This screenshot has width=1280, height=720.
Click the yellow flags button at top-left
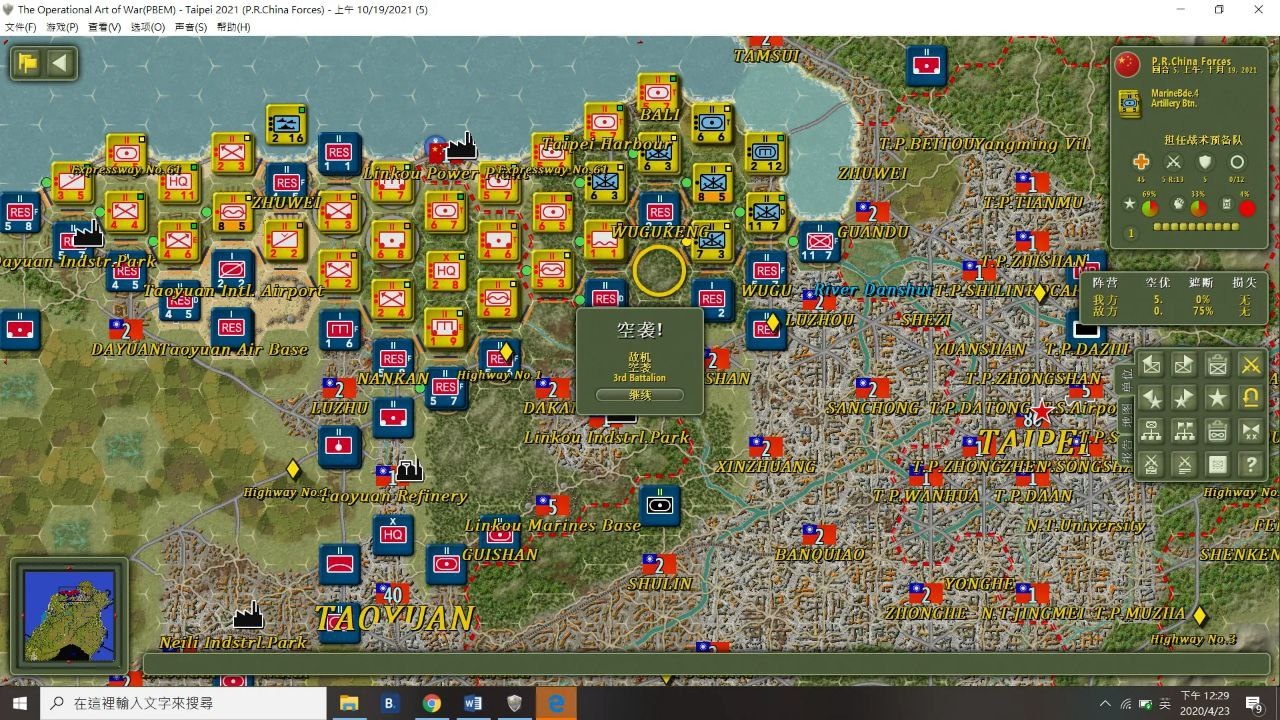28,64
